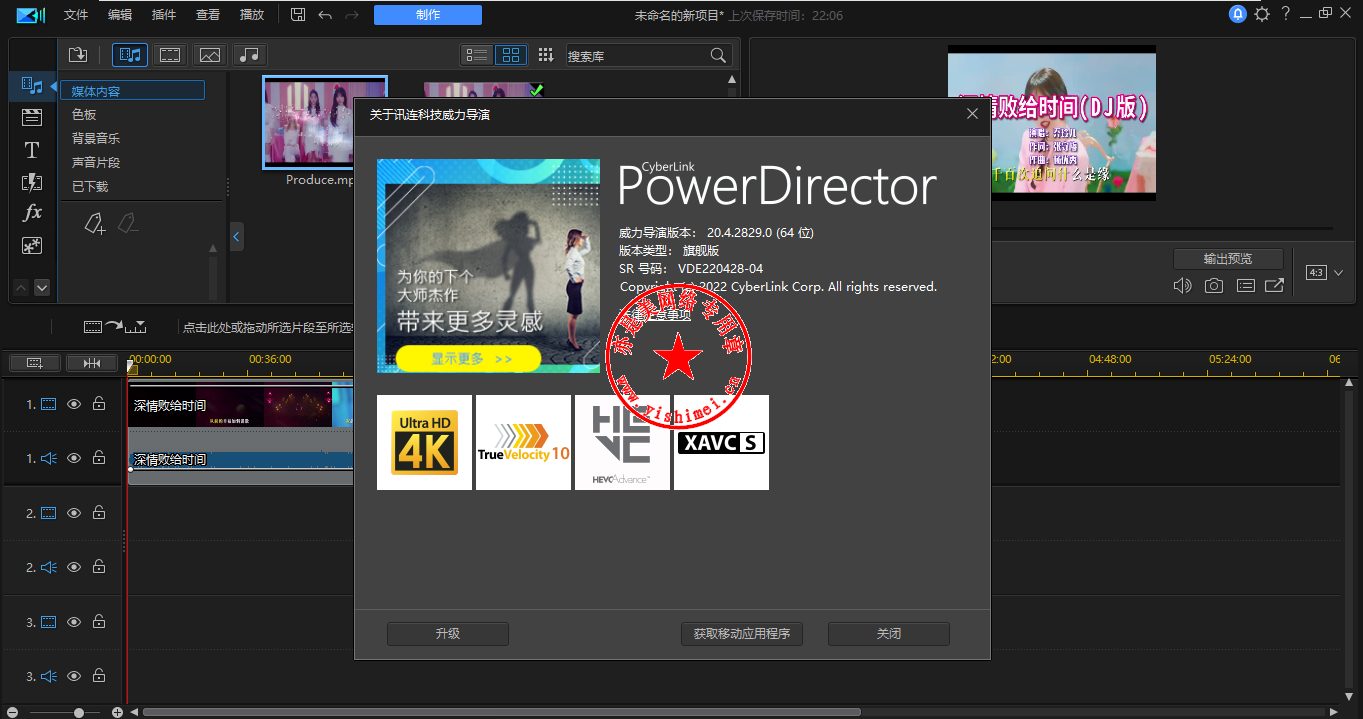
Task: Show all media filter icon
Action: point(130,54)
